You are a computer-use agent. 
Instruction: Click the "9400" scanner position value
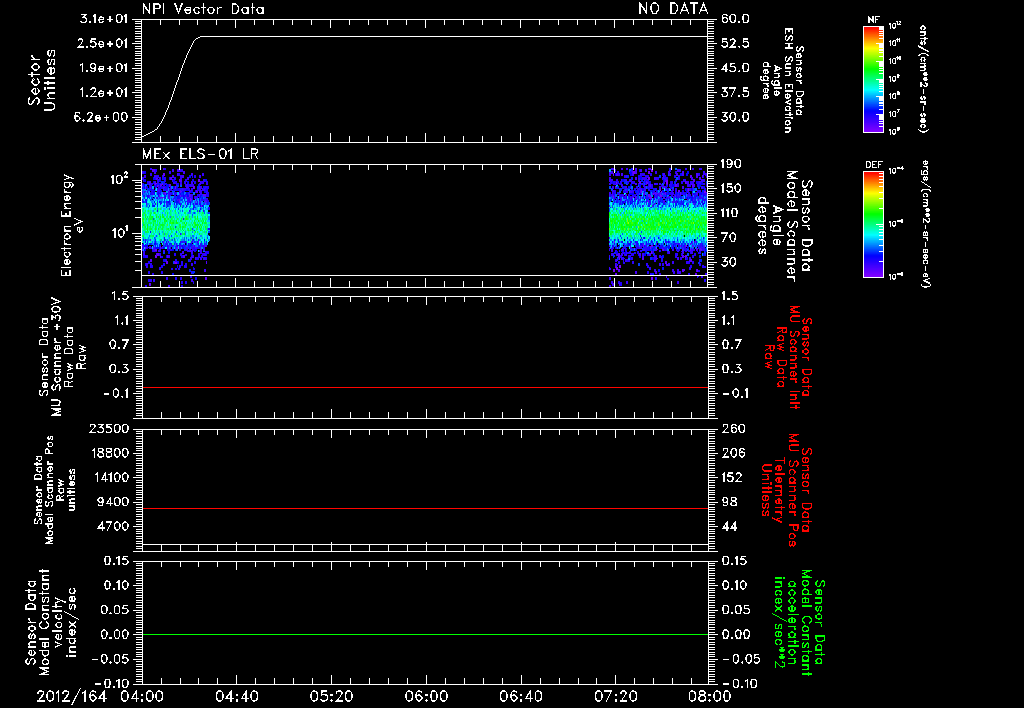113,502
